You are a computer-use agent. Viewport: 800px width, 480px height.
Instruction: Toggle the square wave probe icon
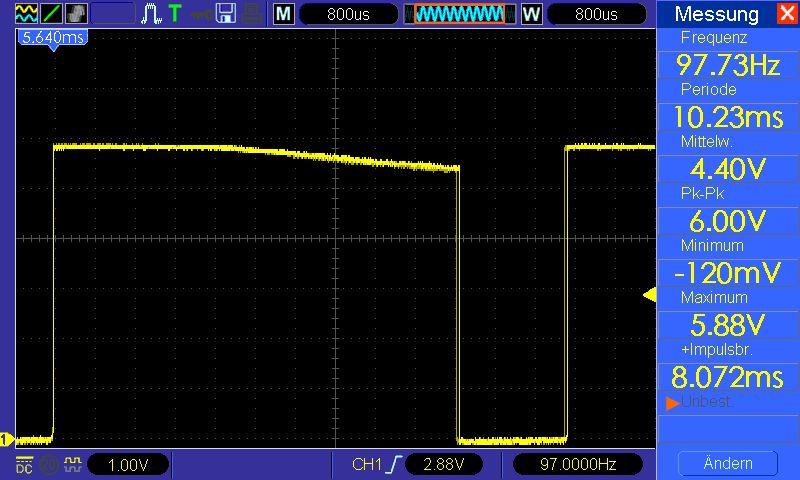[72, 465]
